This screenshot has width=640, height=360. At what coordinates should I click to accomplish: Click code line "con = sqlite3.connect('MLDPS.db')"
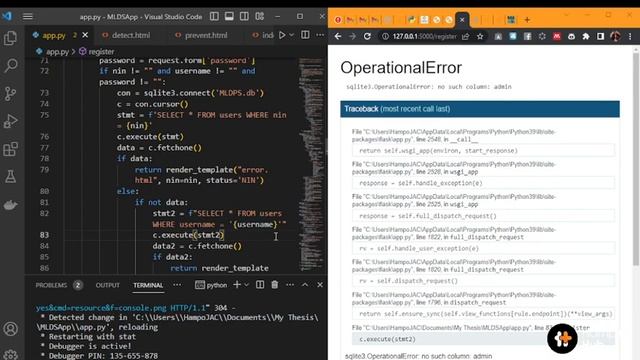pyautogui.click(x=190, y=93)
